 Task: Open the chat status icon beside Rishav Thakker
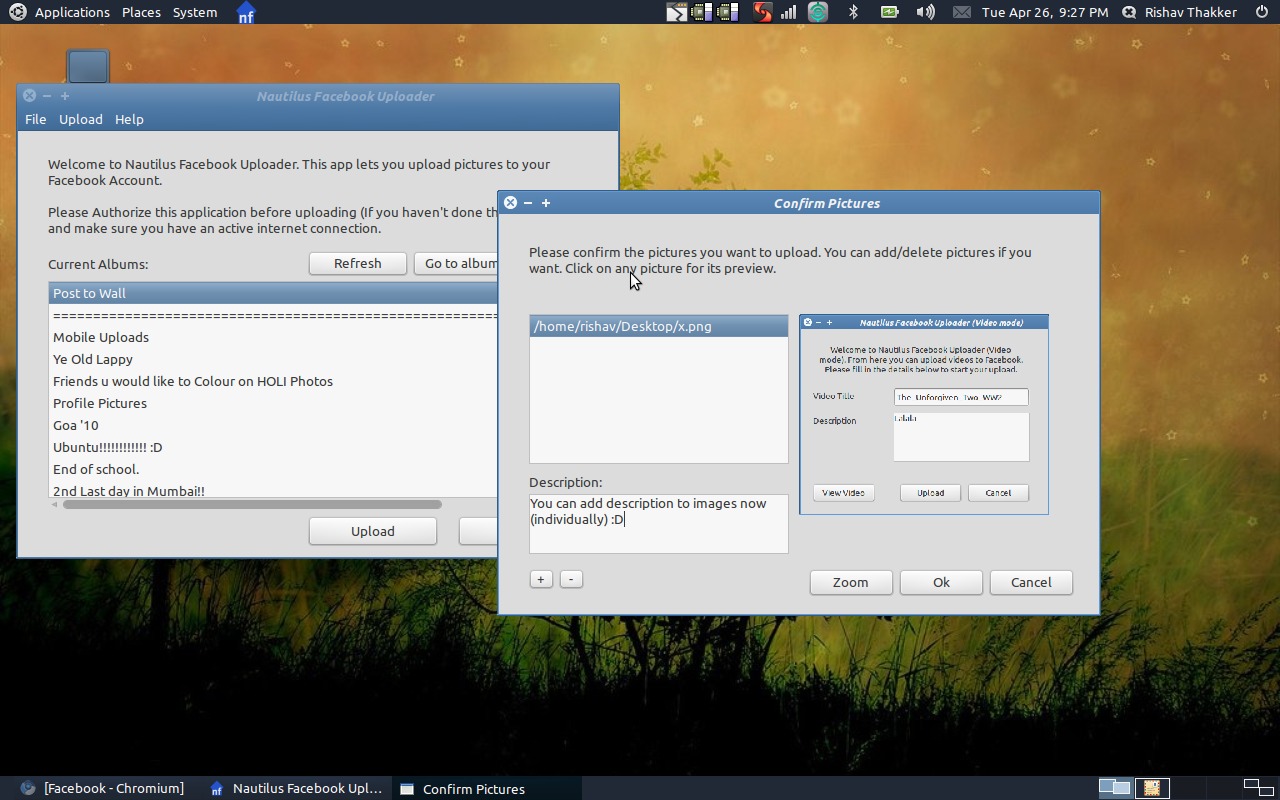(1129, 12)
